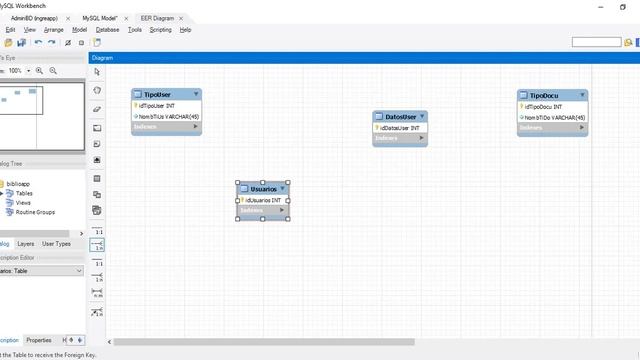Select the idTipoDocu INT column

553,107
